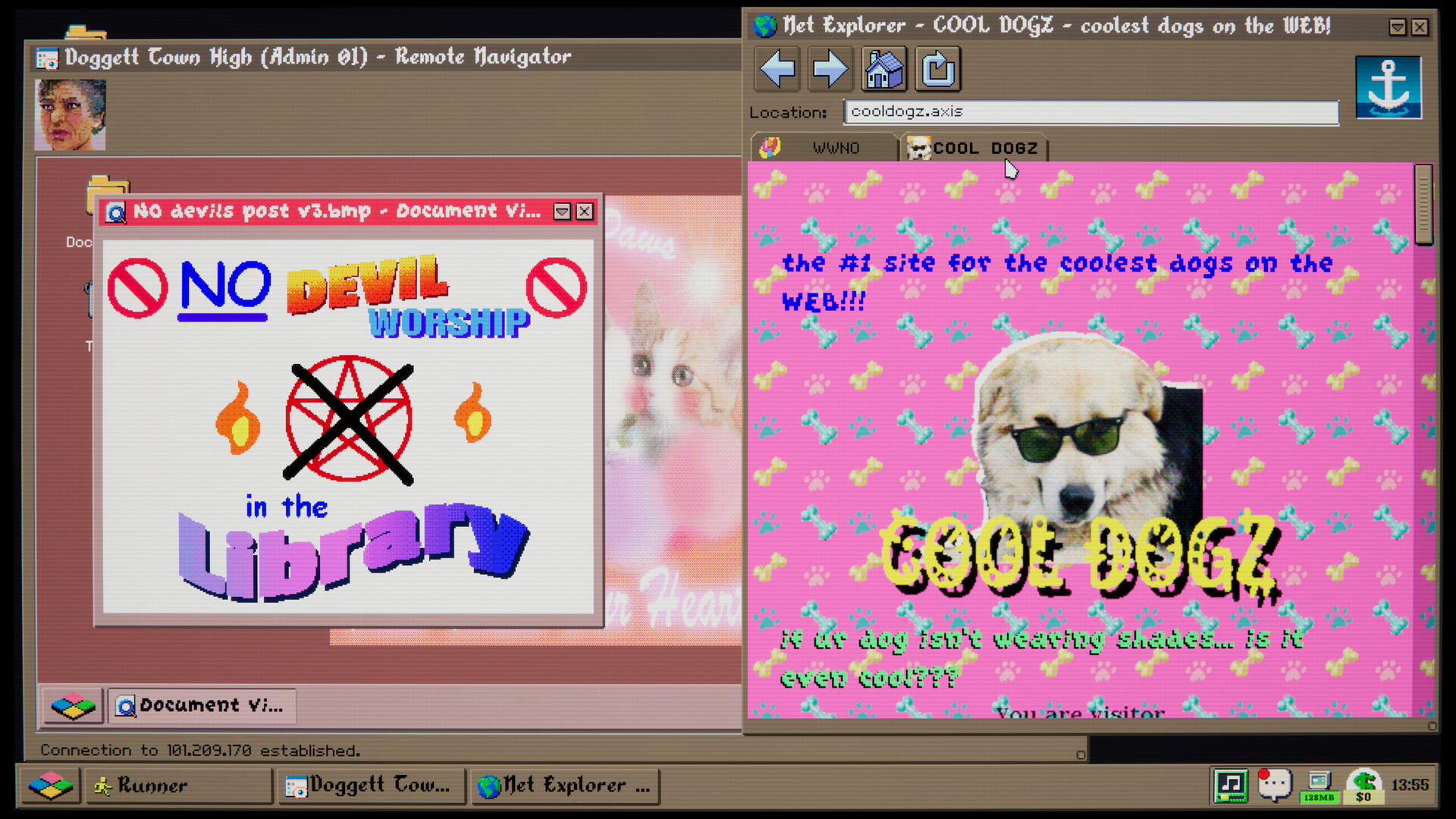Screen dimensions: 1456x819
Task: Switch to Doggett Tow... taskbar window
Action: 372,786
